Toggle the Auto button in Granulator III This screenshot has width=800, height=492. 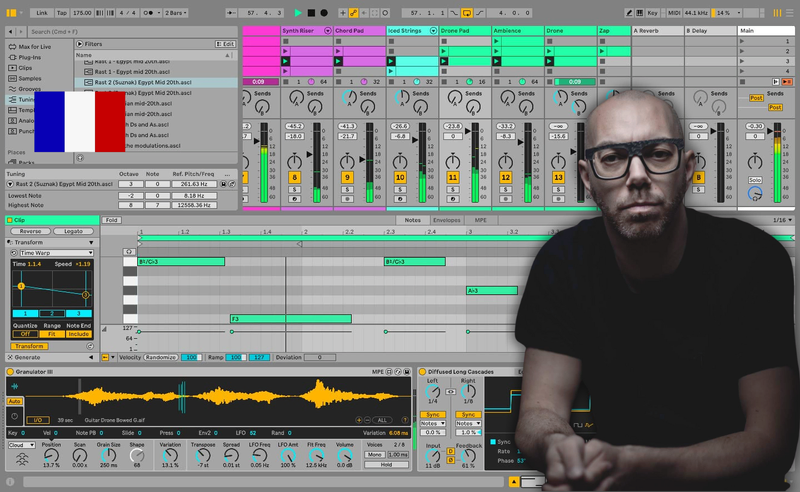pyautogui.click(x=14, y=401)
